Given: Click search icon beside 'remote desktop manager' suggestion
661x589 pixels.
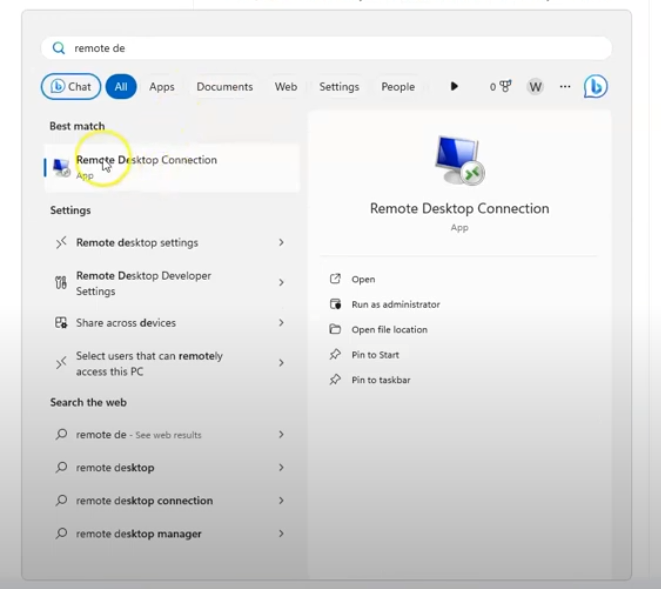Looking at the screenshot, I should pyautogui.click(x=62, y=533).
